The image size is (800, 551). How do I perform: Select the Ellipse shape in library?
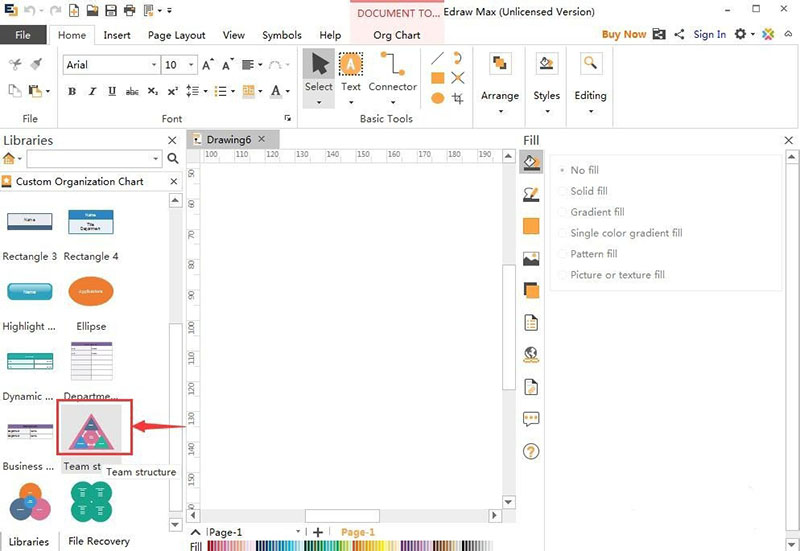tap(91, 292)
